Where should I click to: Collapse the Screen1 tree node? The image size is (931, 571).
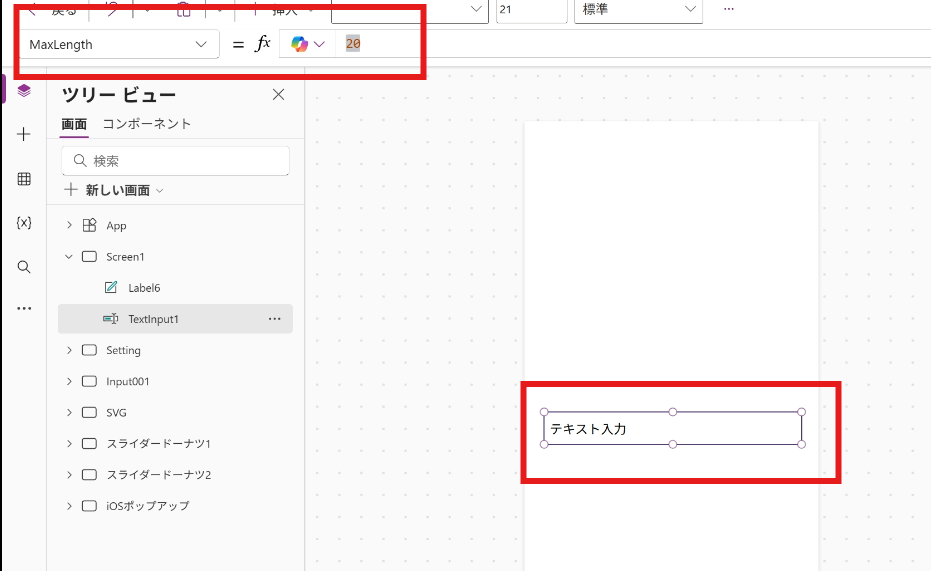69,257
